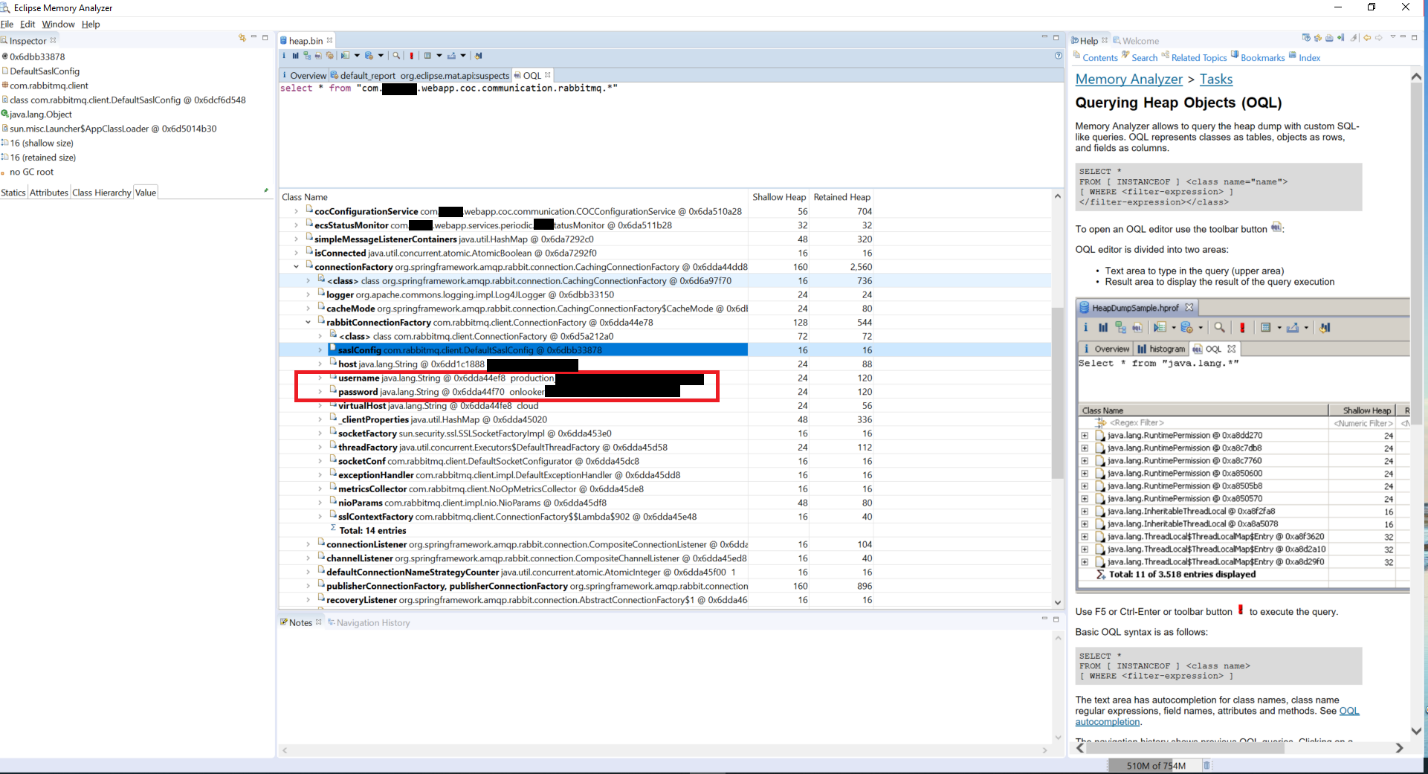
Task: Switch to the Welcome view tab
Action: [1135, 41]
